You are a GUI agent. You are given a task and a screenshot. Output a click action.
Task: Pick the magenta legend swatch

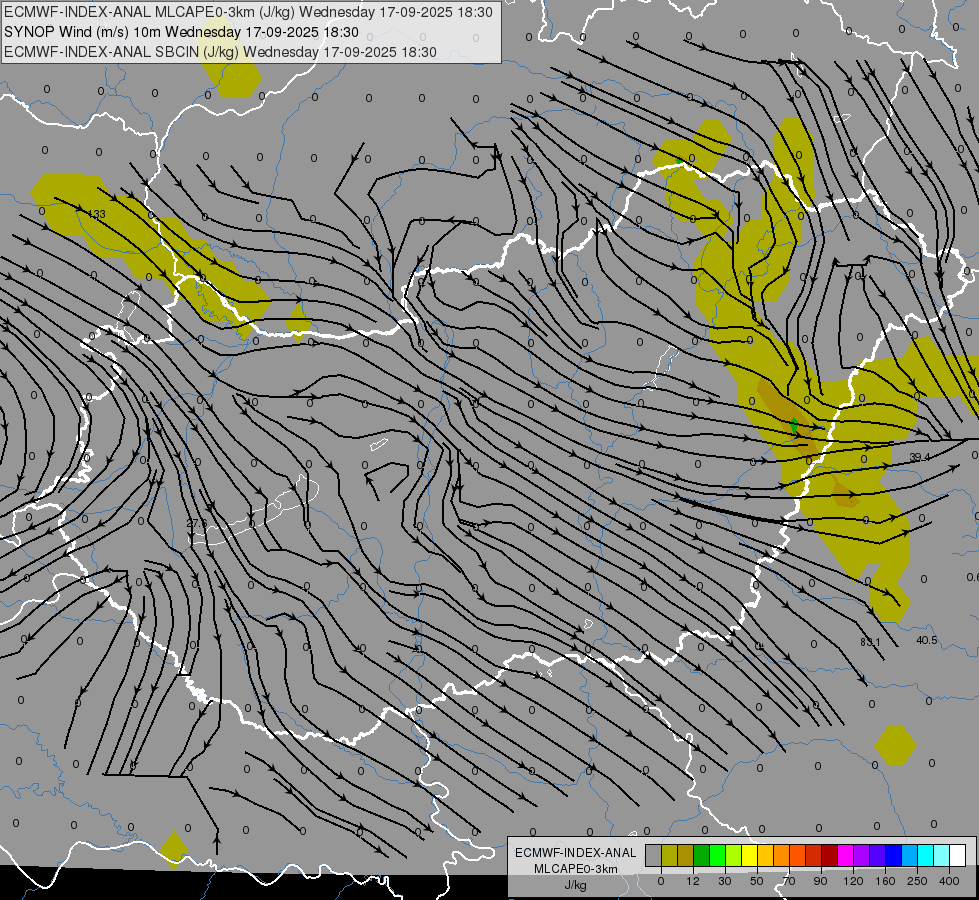[x=845, y=855]
